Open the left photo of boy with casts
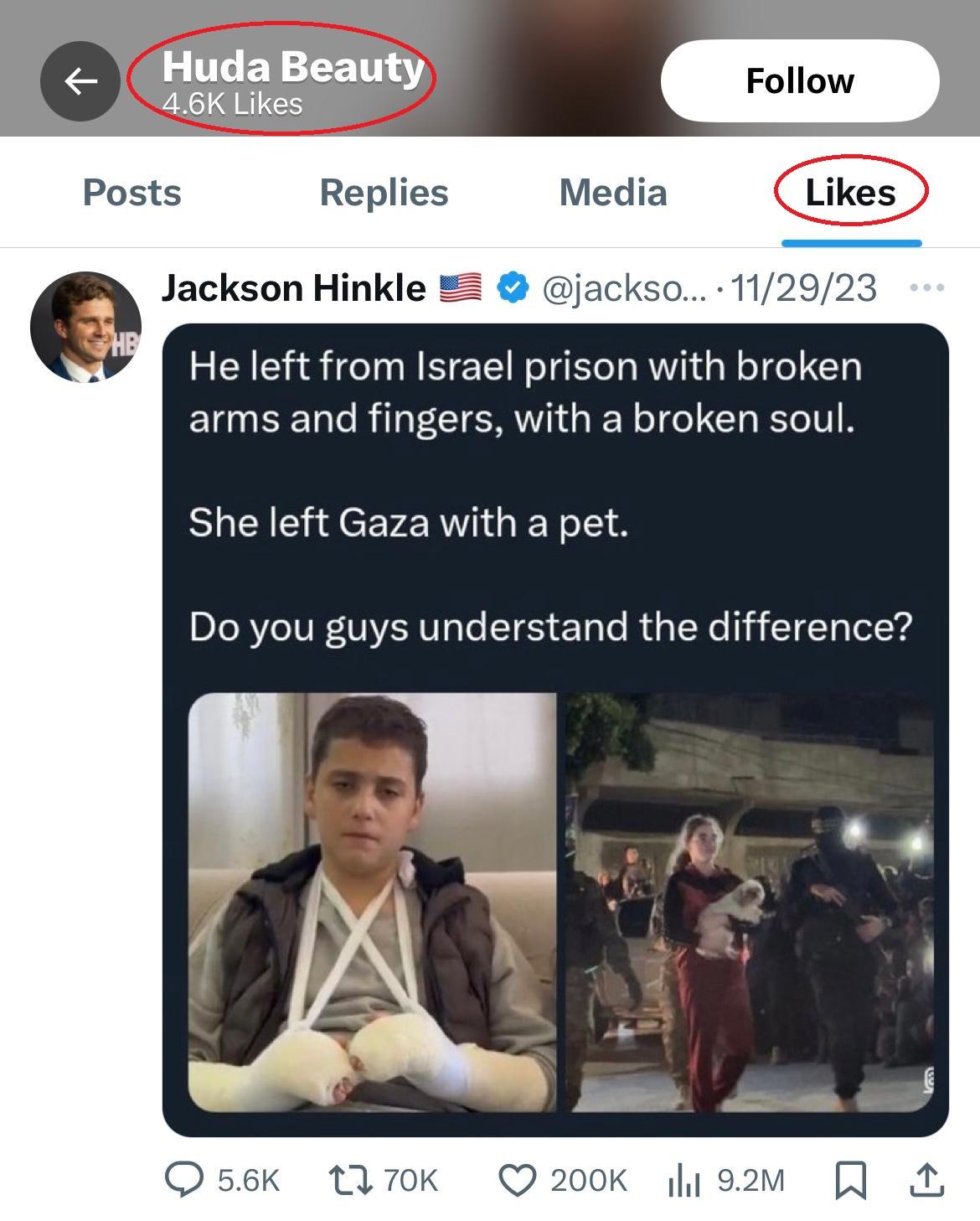The height and width of the screenshot is (1221, 980). (372, 902)
